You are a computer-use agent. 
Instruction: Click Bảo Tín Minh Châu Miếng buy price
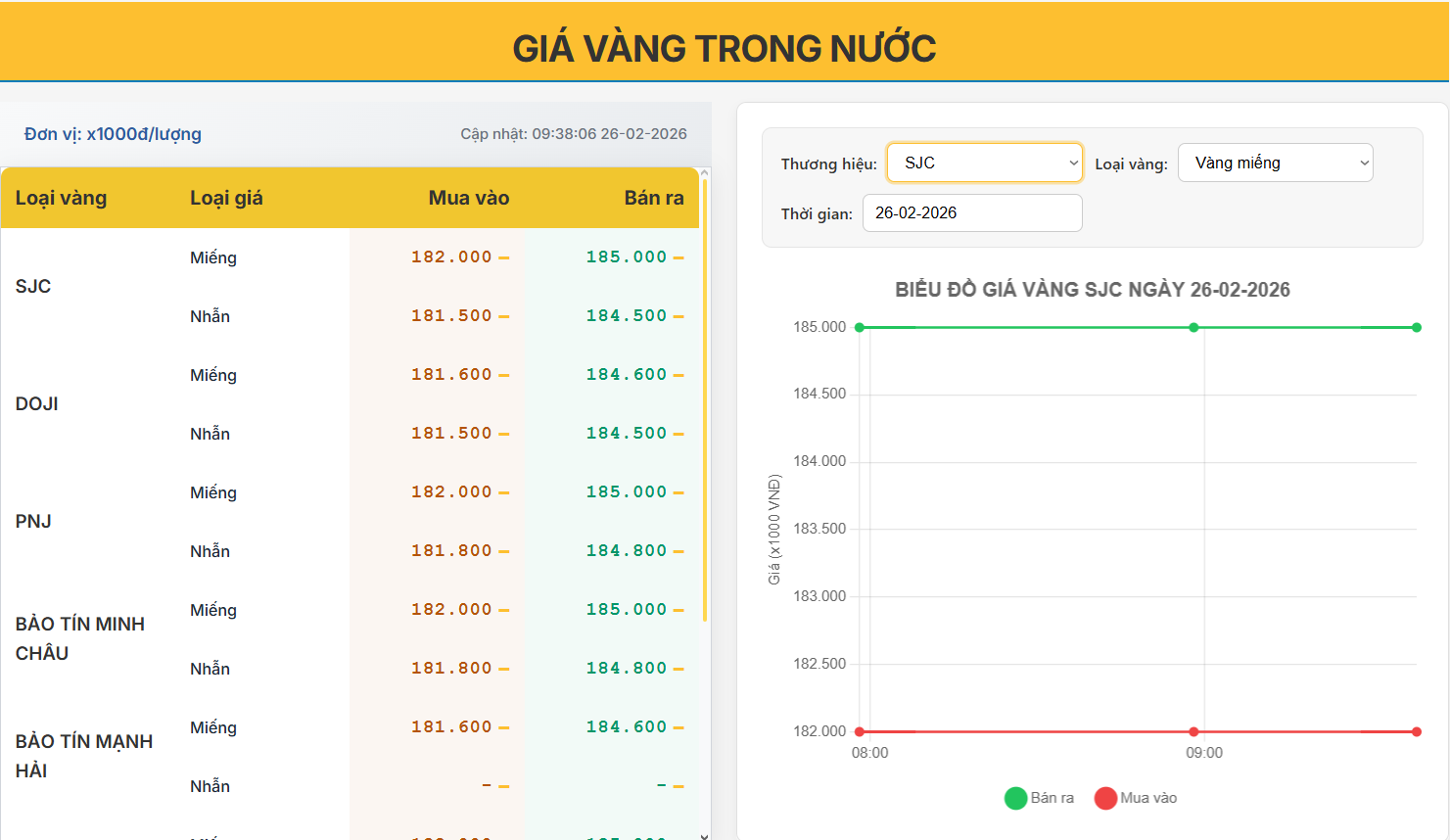pos(451,609)
